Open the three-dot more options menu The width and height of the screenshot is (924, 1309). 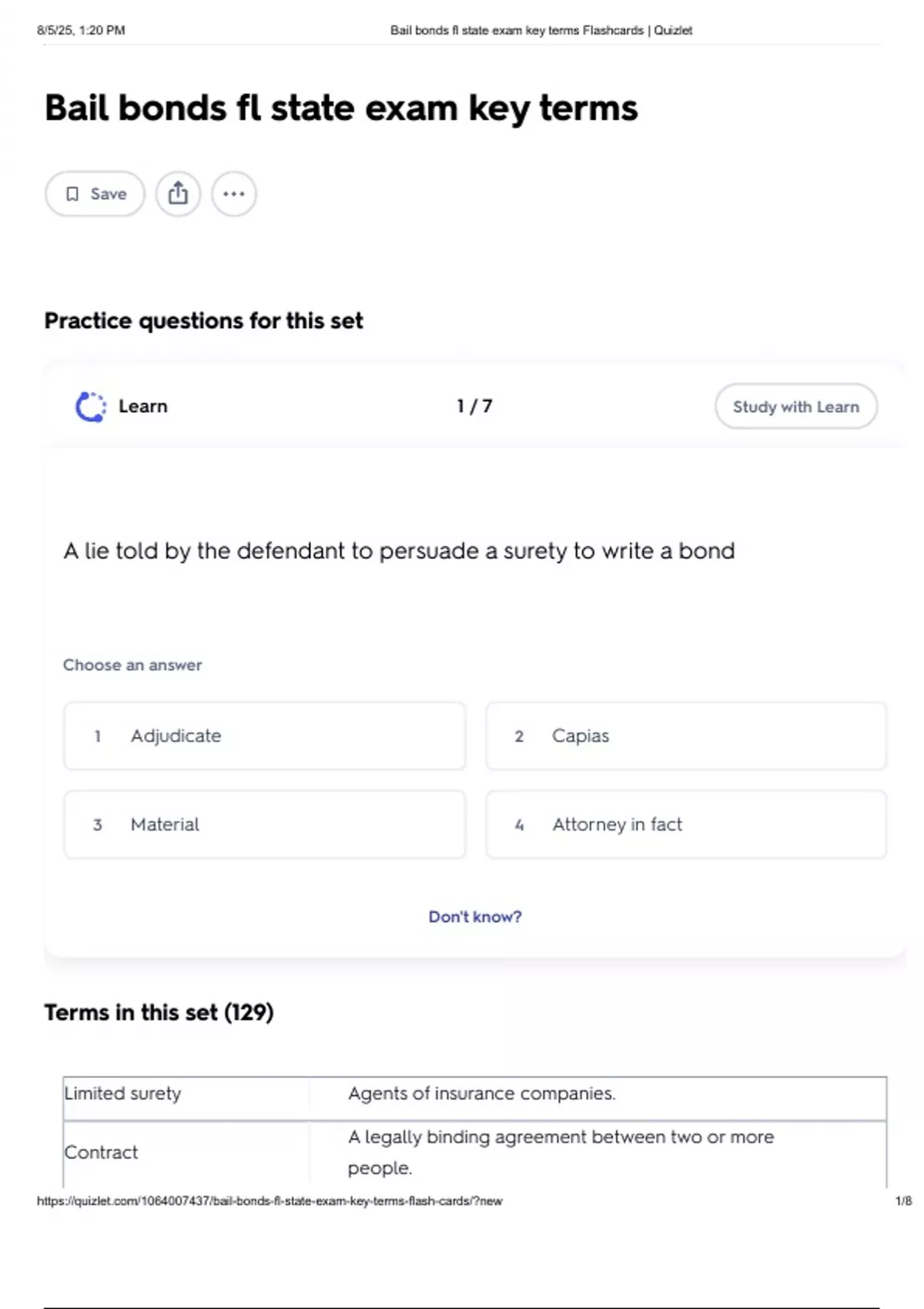tap(234, 194)
